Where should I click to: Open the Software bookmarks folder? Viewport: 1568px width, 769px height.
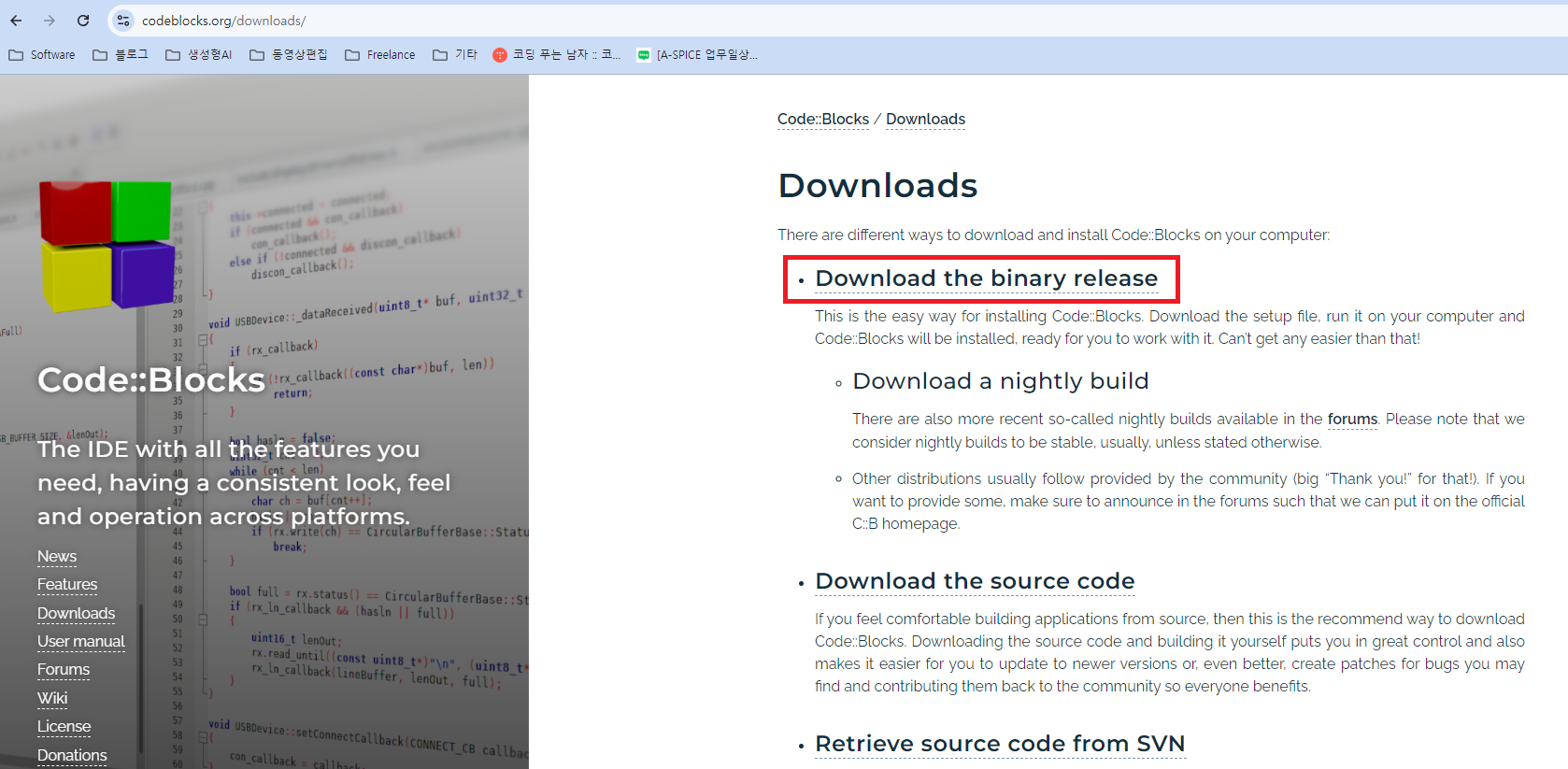(42, 55)
